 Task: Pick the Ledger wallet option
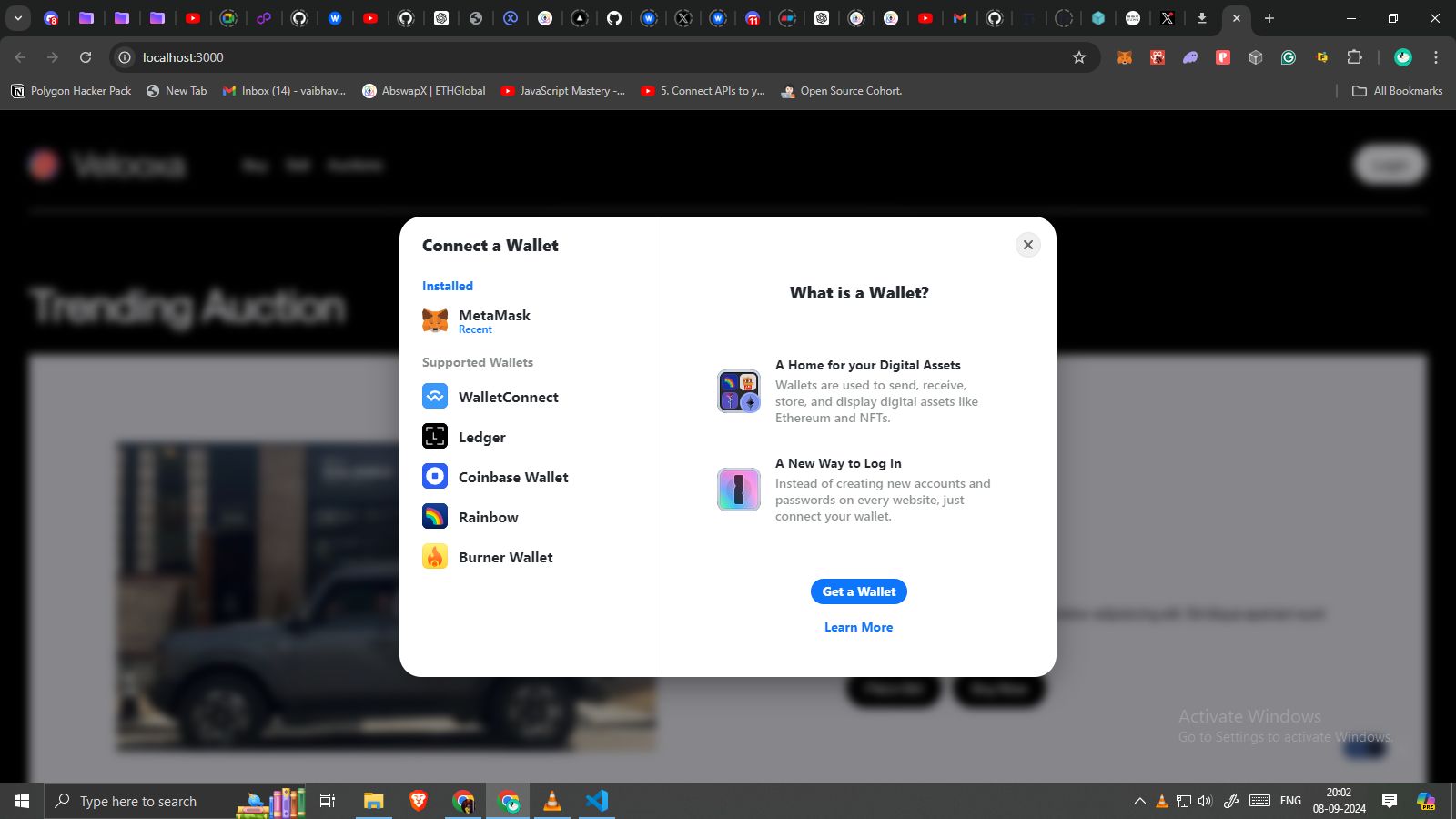click(531, 437)
